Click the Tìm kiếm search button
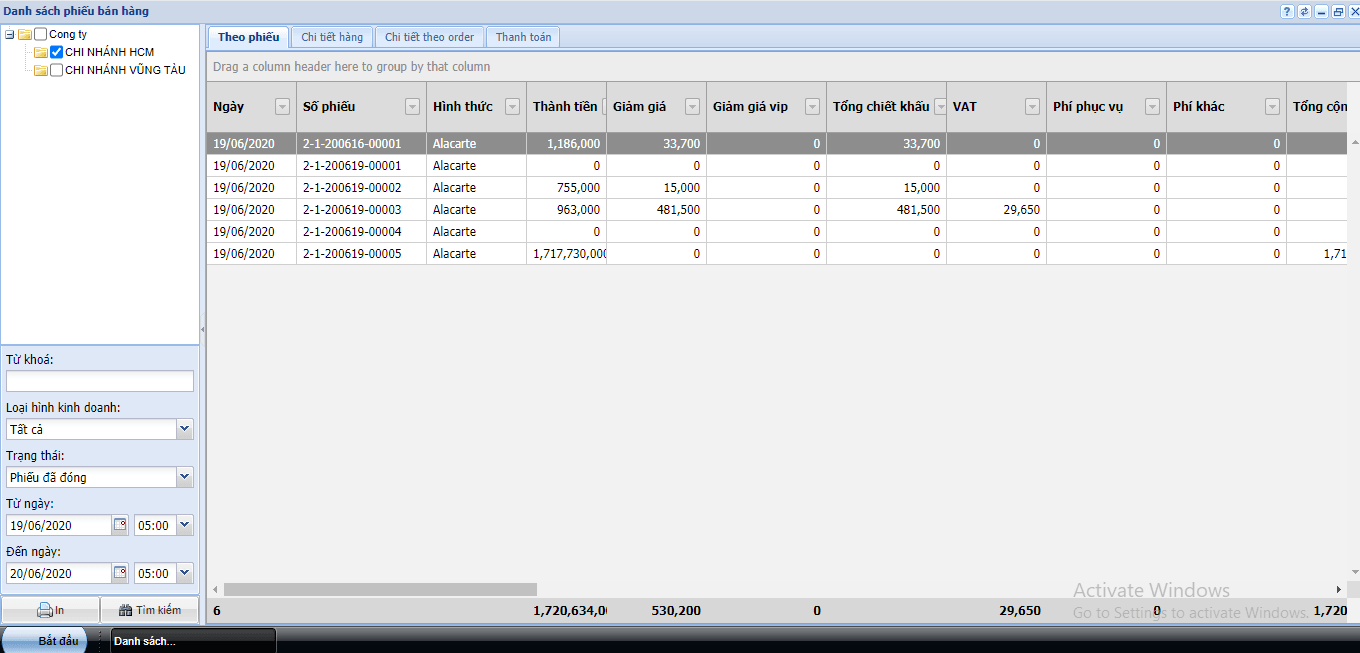 (149, 610)
